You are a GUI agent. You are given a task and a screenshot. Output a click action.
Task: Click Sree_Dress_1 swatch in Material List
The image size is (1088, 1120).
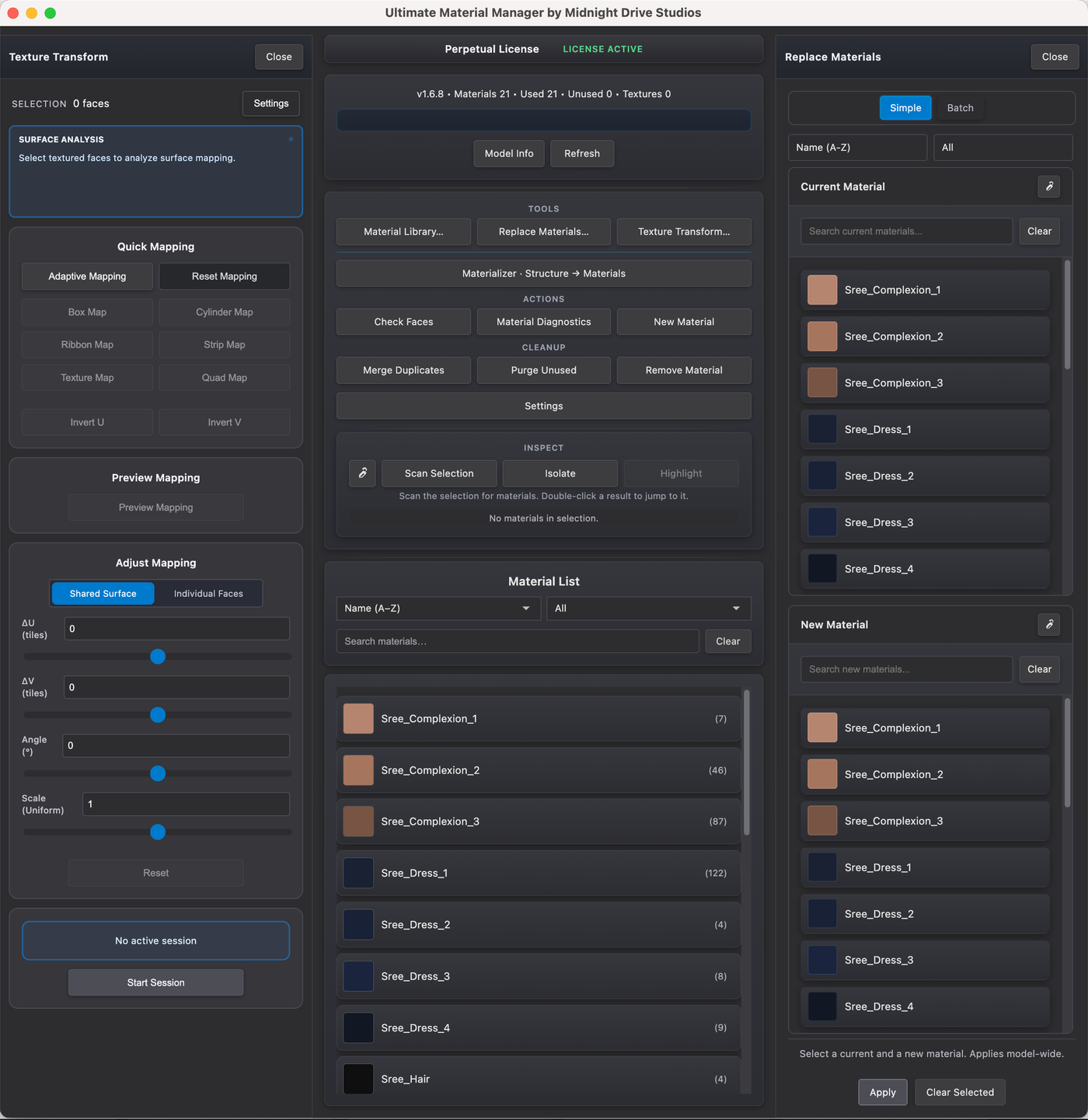click(358, 873)
